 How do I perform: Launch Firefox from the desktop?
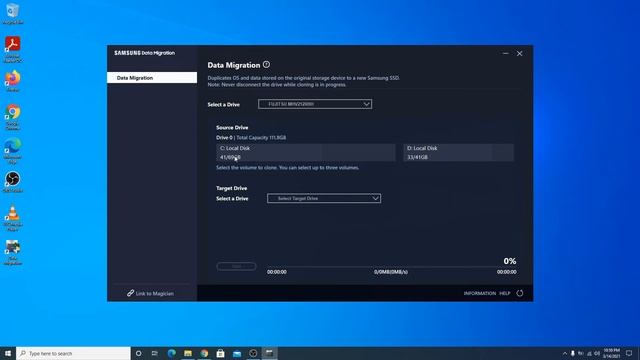pyautogui.click(x=13, y=81)
